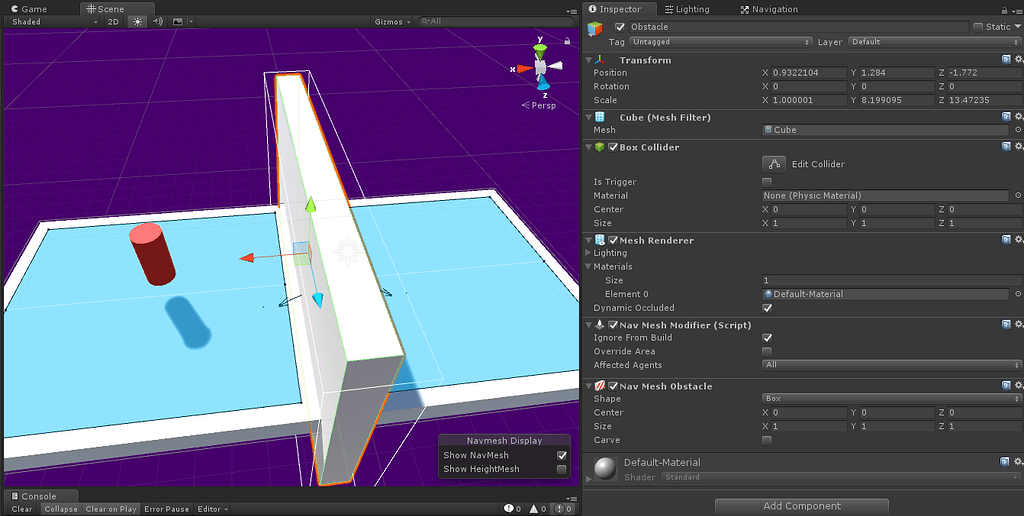Click the green Y move gizmo arrow in scene
The width and height of the screenshot is (1024, 516).
[x=311, y=204]
